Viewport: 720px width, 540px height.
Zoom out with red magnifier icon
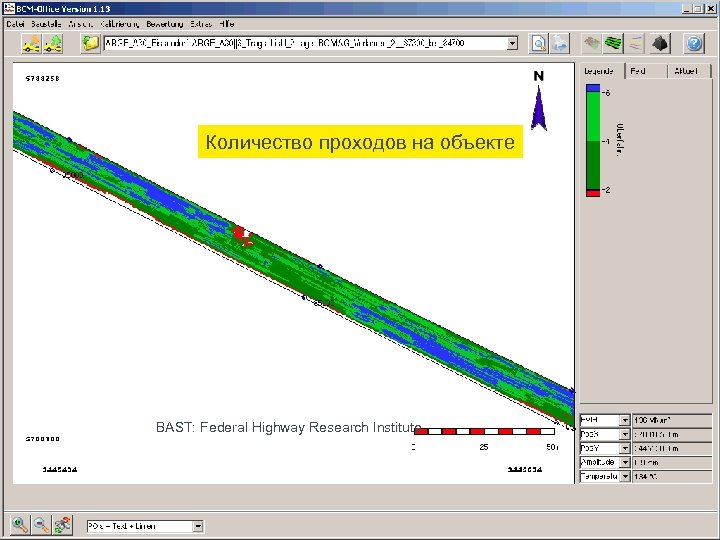click(x=41, y=524)
